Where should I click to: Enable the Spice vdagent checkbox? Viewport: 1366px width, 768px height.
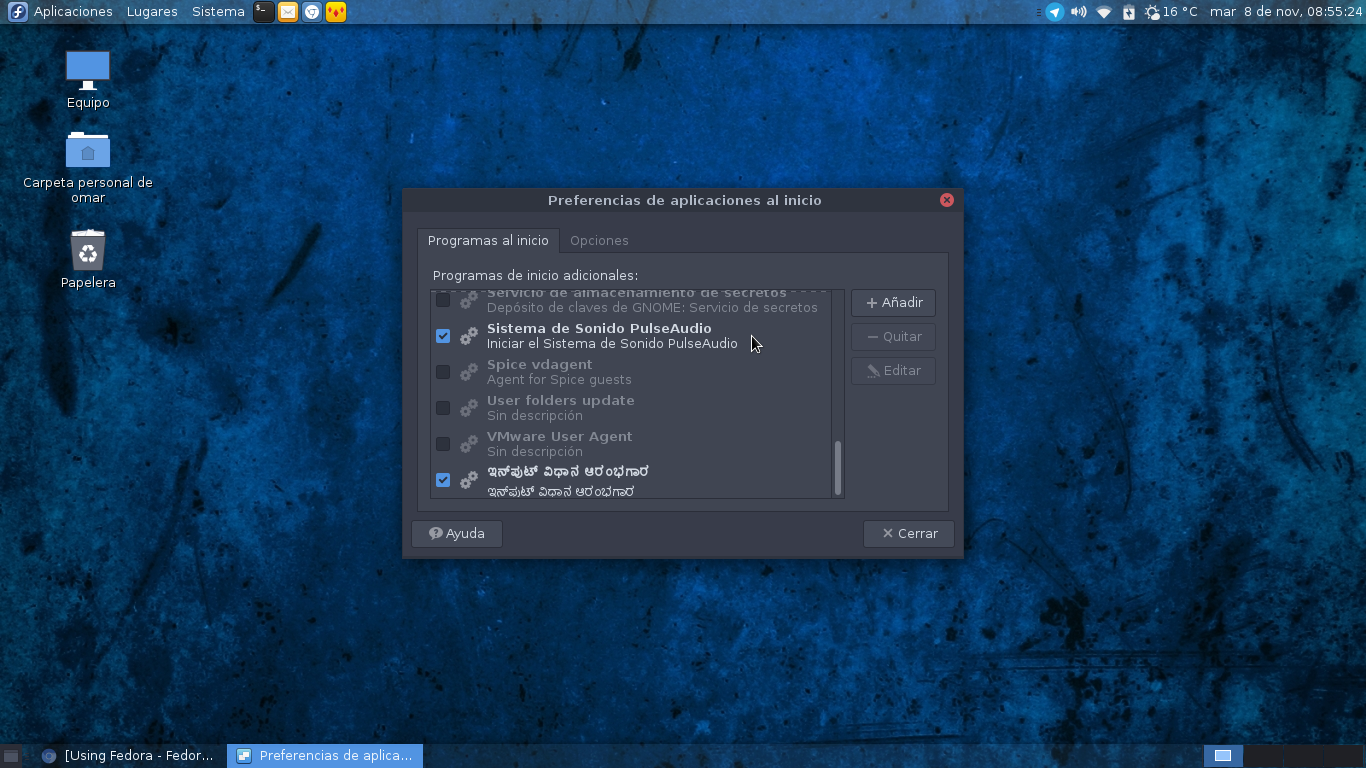pos(443,372)
